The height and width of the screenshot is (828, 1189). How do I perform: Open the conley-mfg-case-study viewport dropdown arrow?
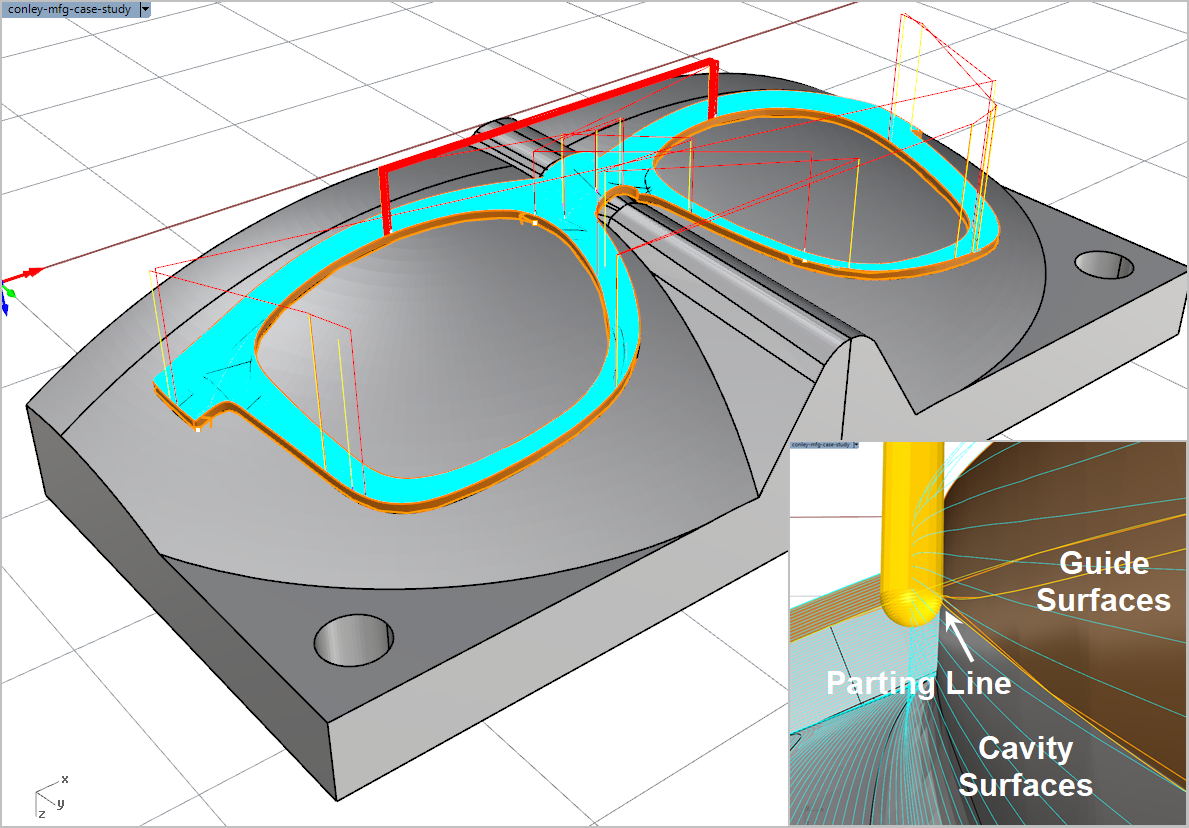point(146,8)
